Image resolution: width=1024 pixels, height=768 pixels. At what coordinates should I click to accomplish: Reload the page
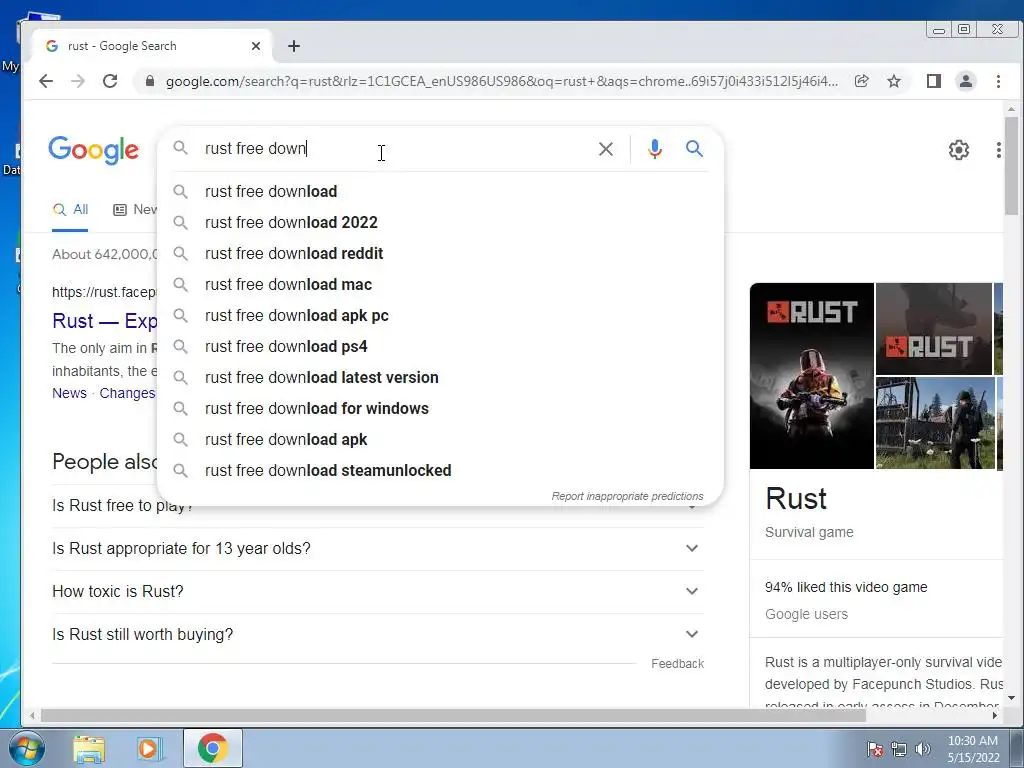110,81
